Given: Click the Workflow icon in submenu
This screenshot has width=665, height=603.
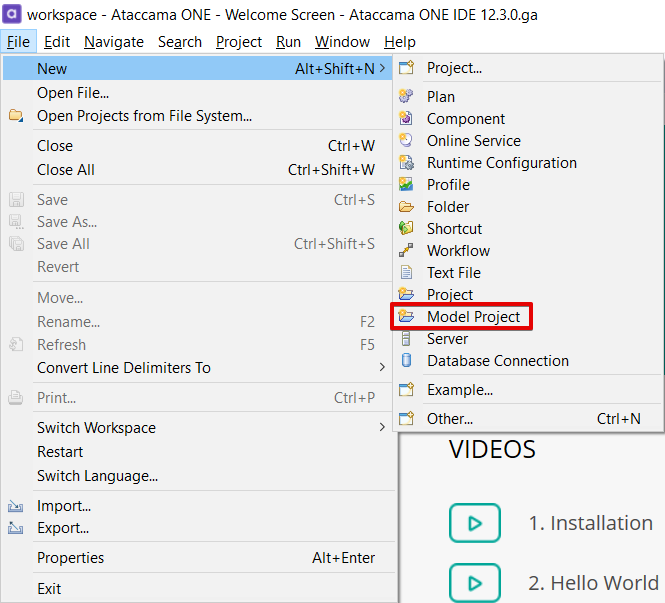Looking at the screenshot, I should point(406,251).
